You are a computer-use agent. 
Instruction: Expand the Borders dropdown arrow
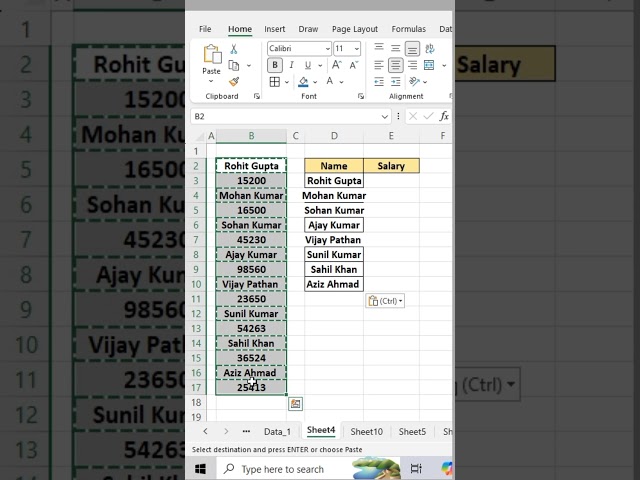(287, 82)
